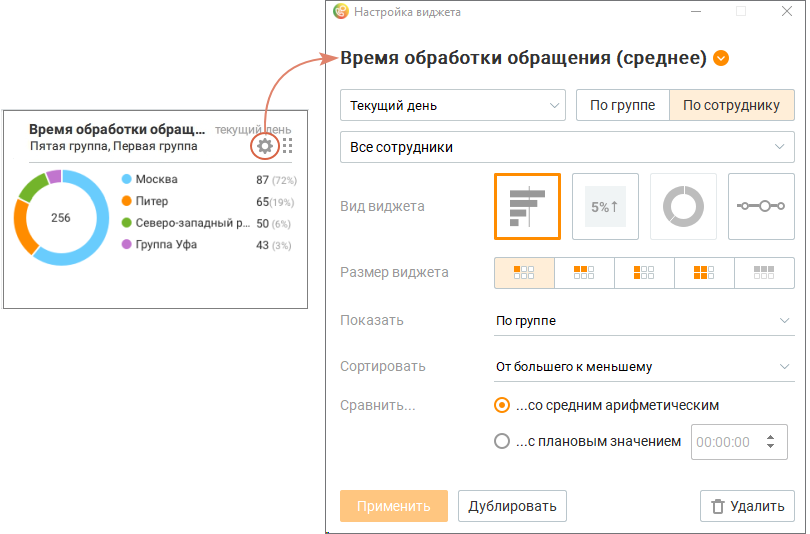Click the app logo in title bar
This screenshot has width=810, height=534.
click(x=341, y=11)
